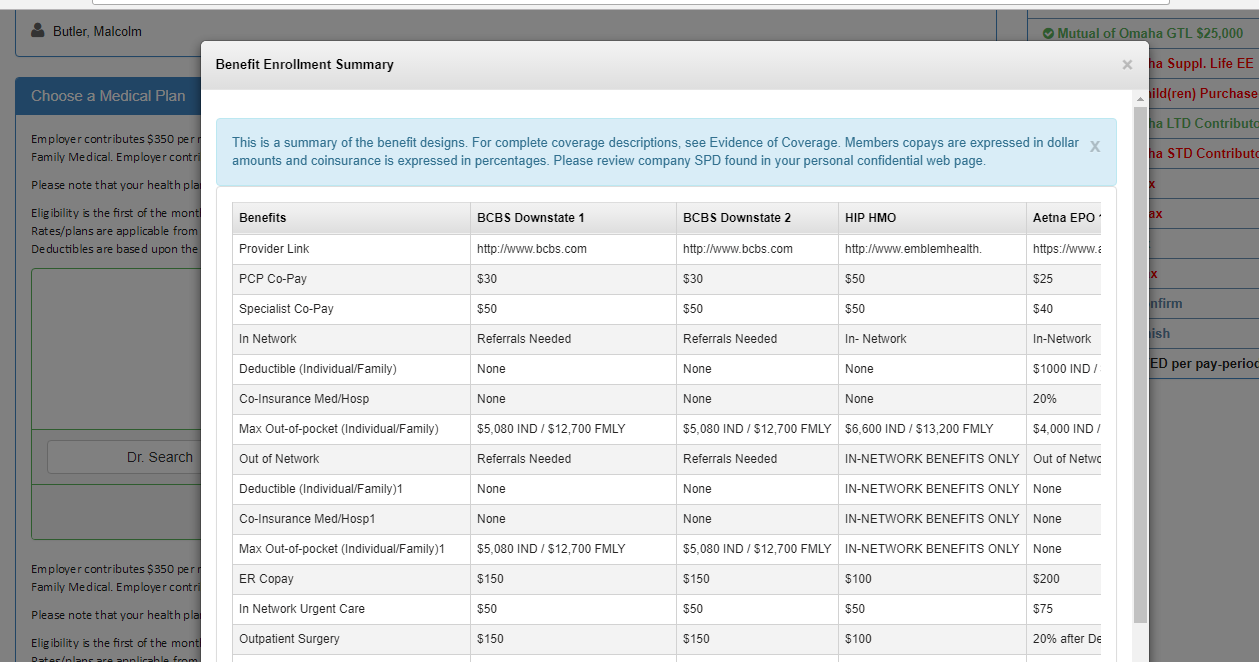Click Aetna EPO PCP Co-Pay $25 value

coord(1043,279)
